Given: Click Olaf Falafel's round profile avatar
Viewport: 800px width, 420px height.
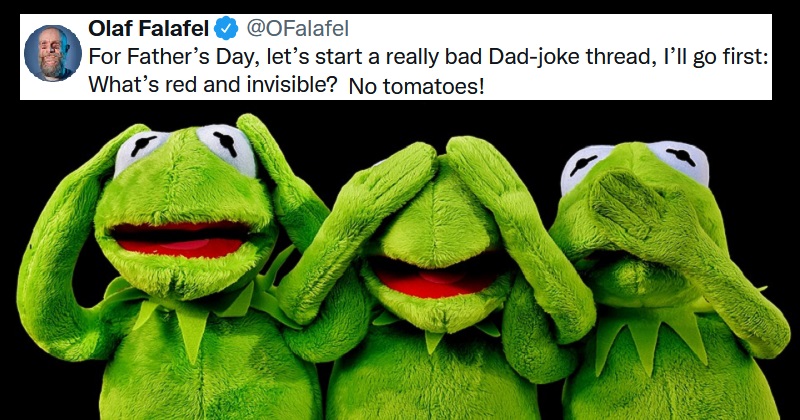Looking at the screenshot, I should [53, 53].
